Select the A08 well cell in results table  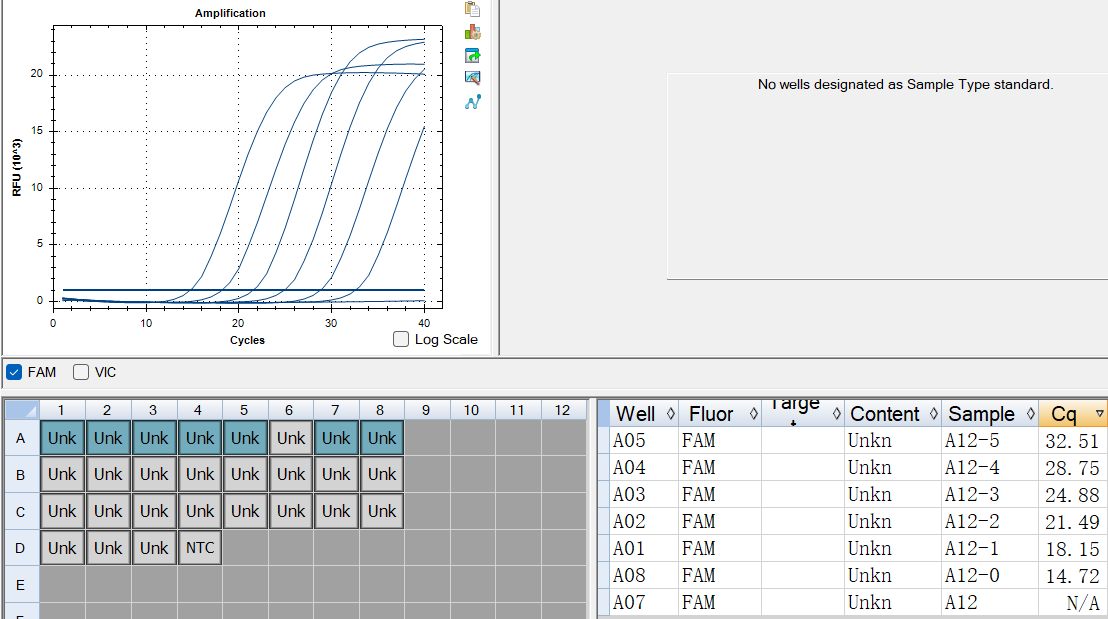click(644, 575)
